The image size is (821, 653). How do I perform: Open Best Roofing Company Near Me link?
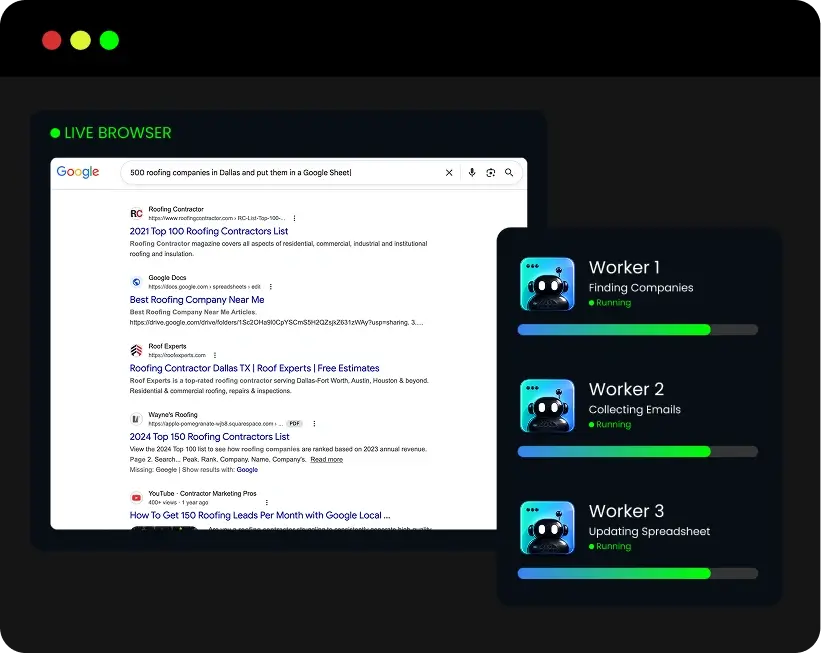pos(197,300)
